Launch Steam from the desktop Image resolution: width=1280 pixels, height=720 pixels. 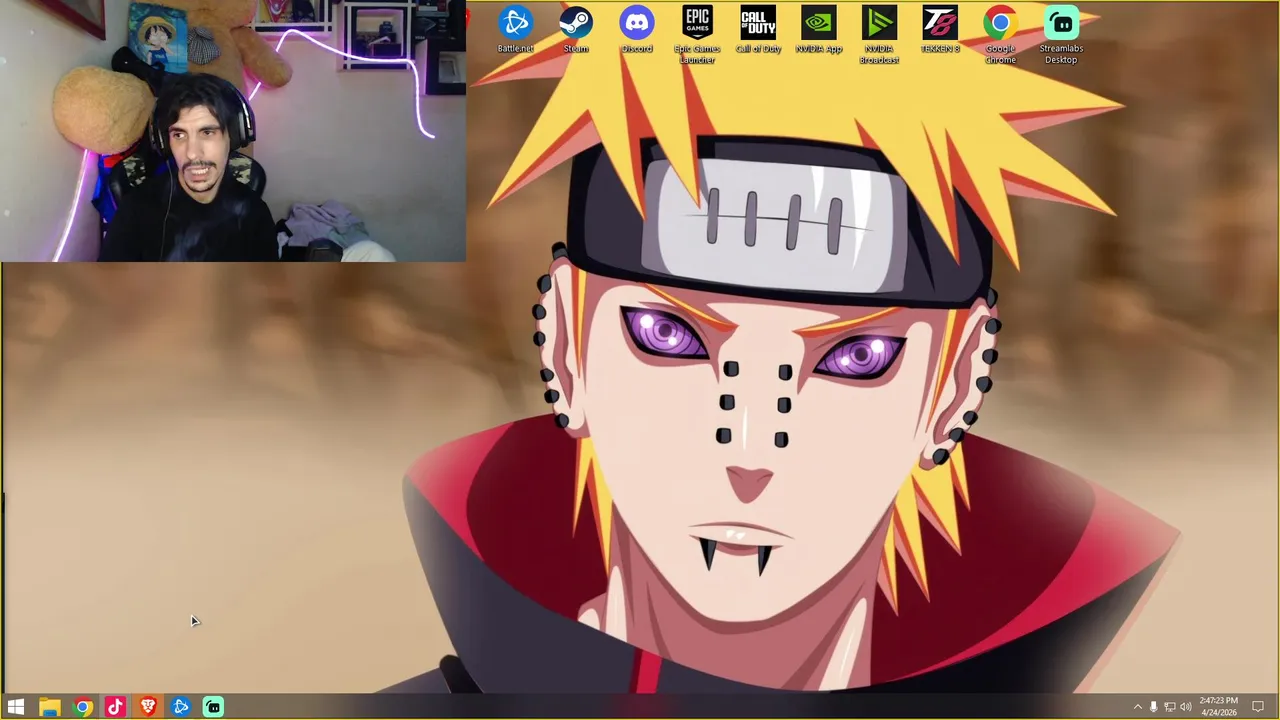[x=576, y=30]
